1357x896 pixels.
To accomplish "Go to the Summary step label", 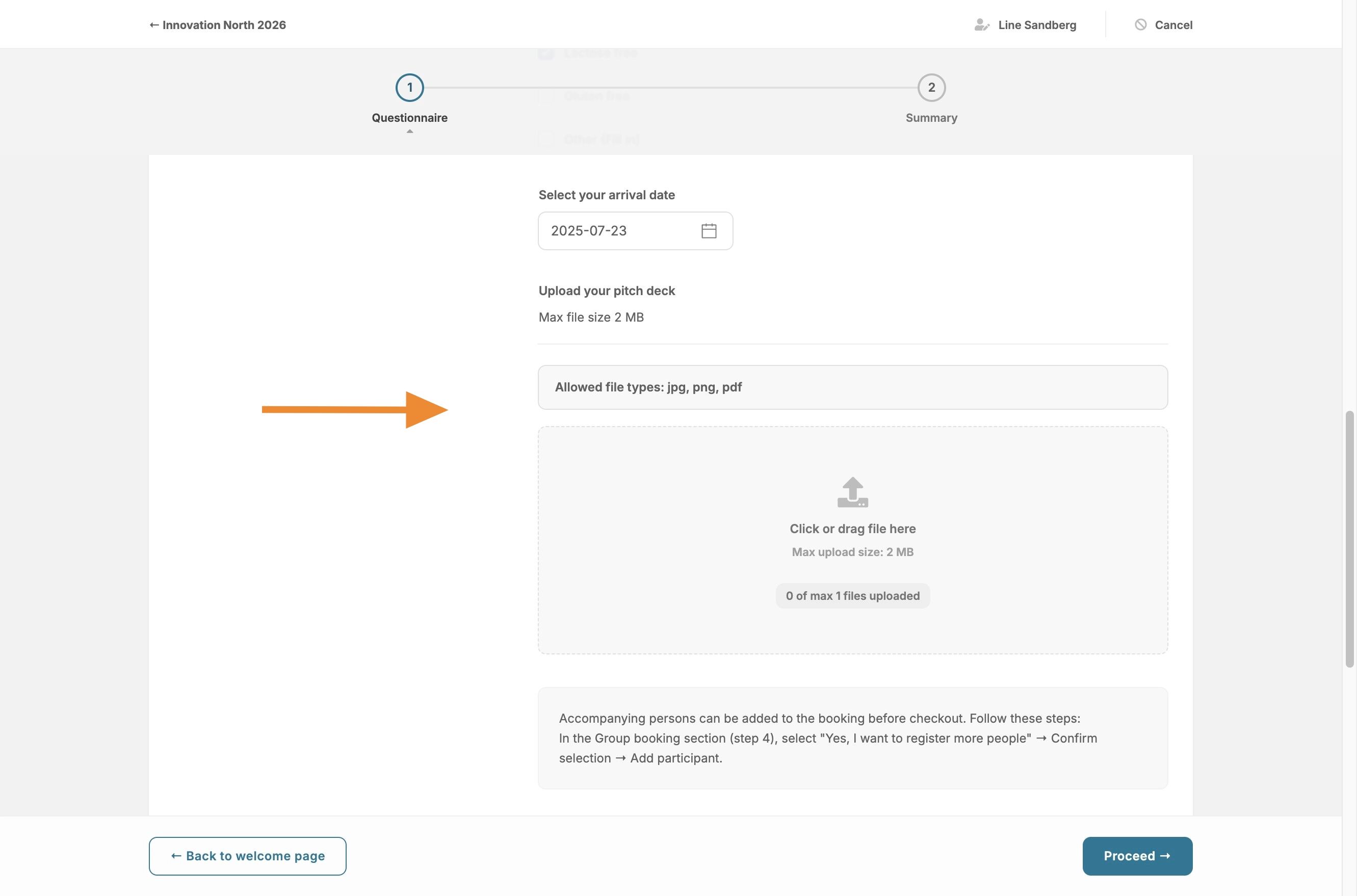I will tap(931, 118).
